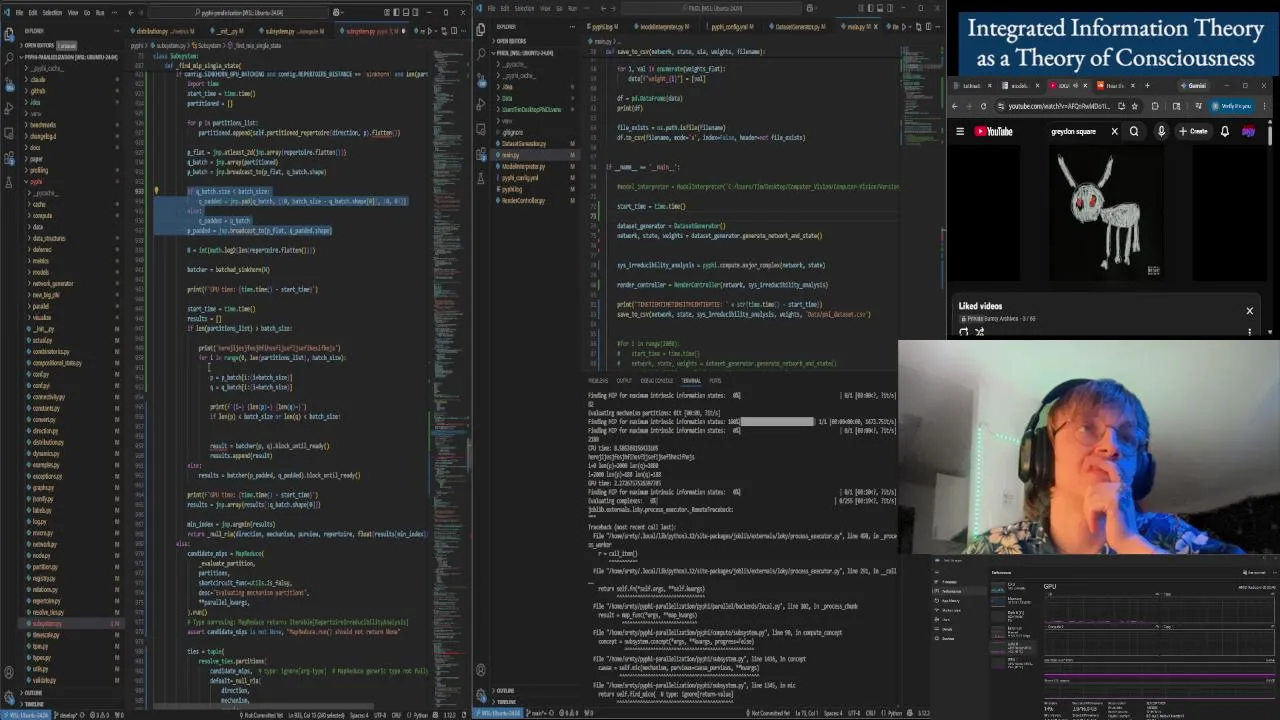Image resolution: width=1280 pixels, height=720 pixels.
Task: Toggle loop on Liked videos playlist
Action: tap(964, 332)
